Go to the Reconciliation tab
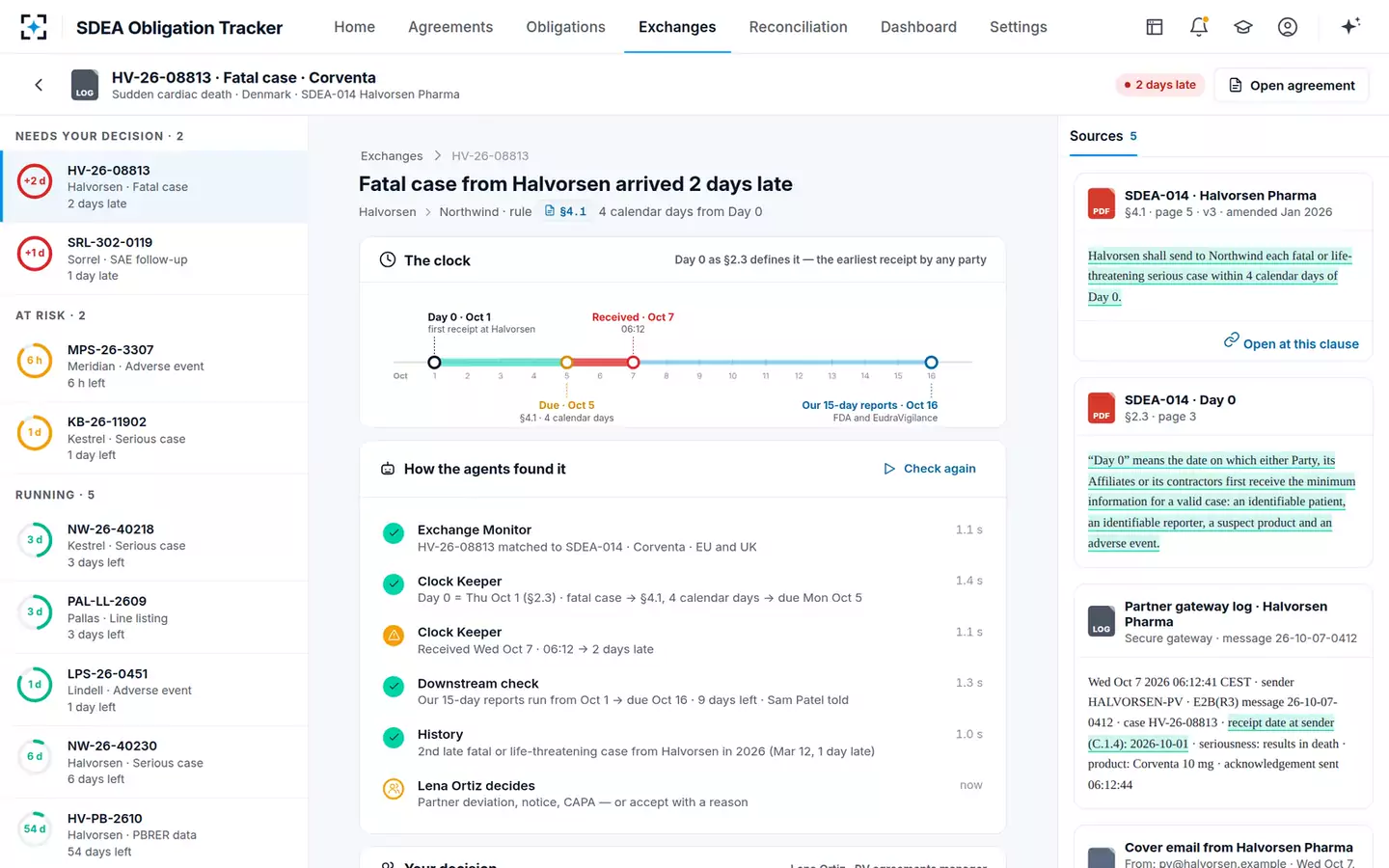The width and height of the screenshot is (1389, 868). coord(798,27)
